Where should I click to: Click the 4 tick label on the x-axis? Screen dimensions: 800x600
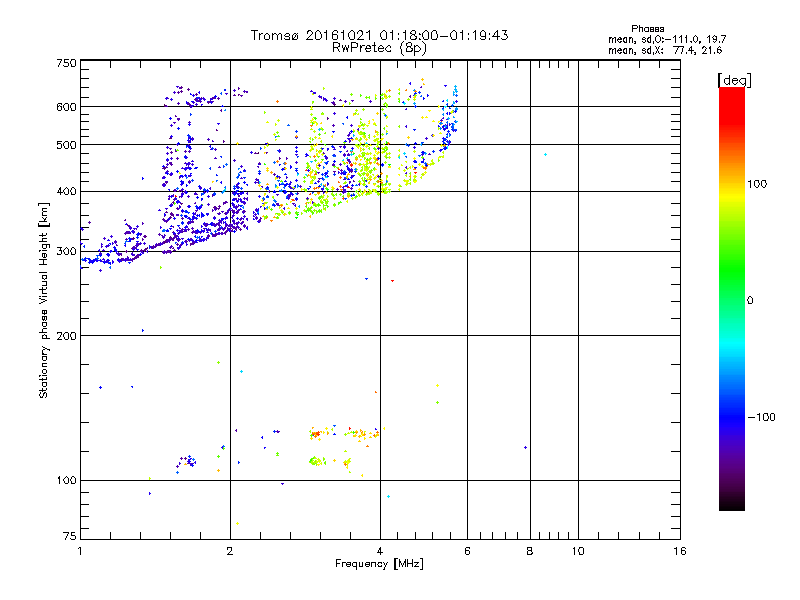click(379, 551)
